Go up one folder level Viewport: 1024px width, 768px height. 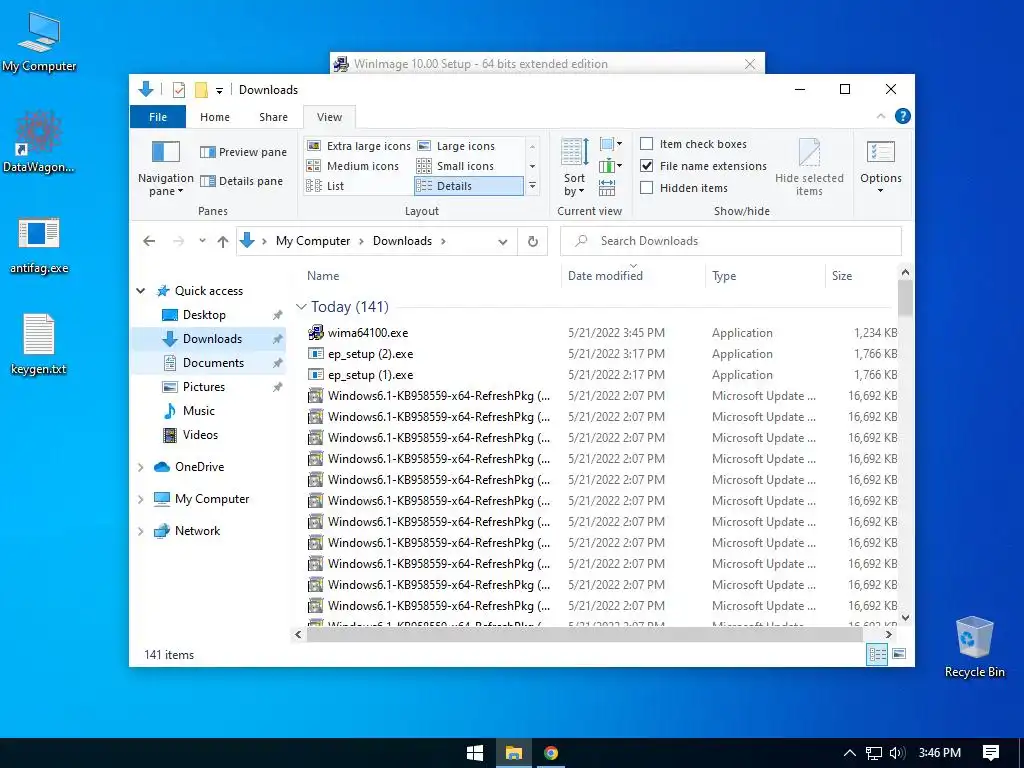click(x=223, y=241)
